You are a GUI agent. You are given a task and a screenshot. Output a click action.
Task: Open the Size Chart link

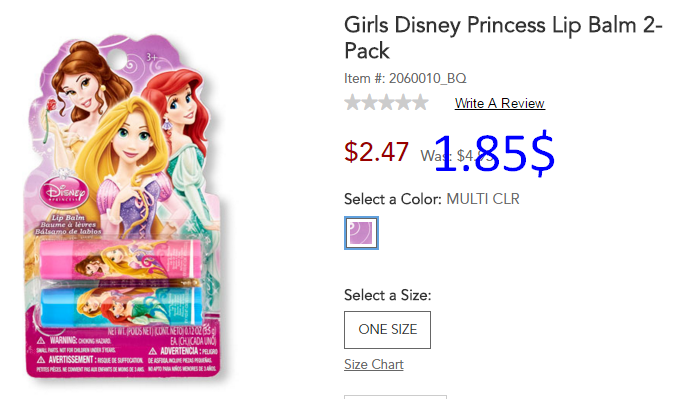point(374,364)
